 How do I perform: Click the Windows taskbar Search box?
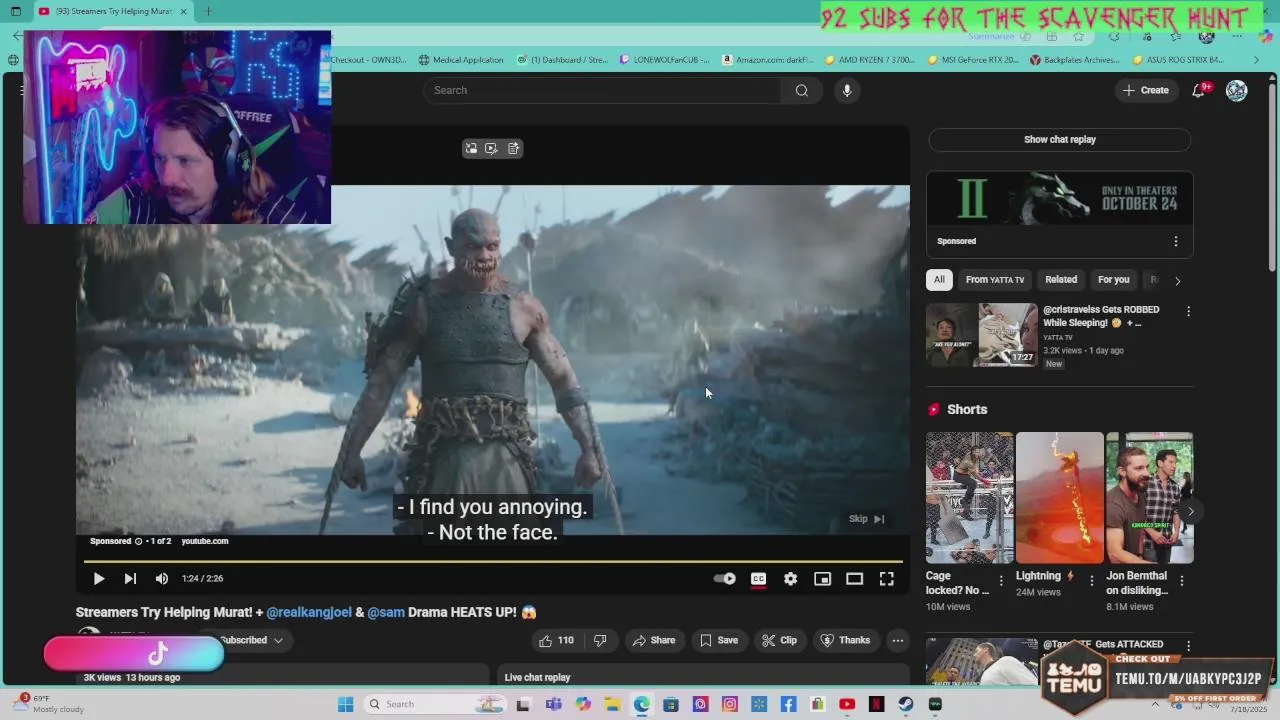[433, 704]
